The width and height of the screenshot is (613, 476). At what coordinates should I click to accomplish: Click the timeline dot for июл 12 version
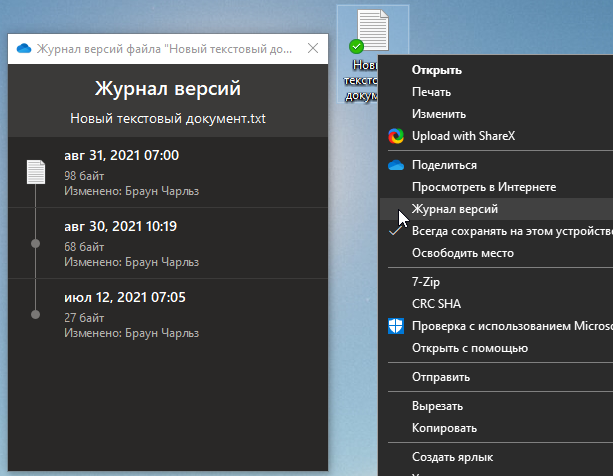[x=36, y=315]
